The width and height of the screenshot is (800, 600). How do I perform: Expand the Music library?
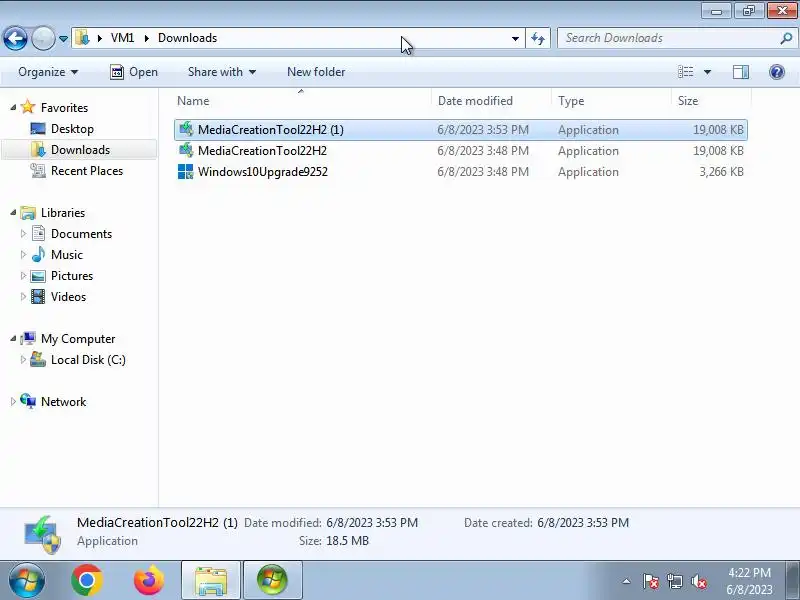click(23, 255)
